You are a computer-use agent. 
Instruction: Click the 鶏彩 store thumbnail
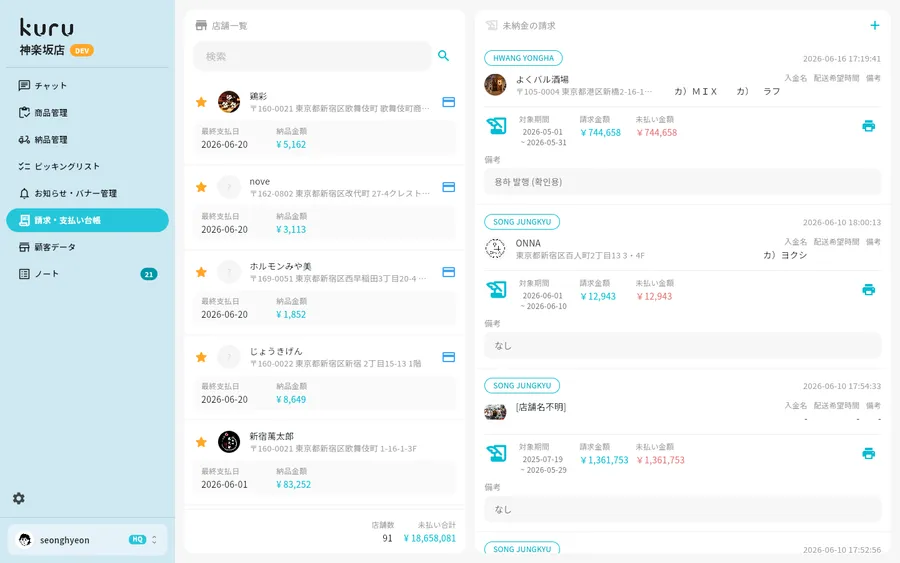(229, 102)
